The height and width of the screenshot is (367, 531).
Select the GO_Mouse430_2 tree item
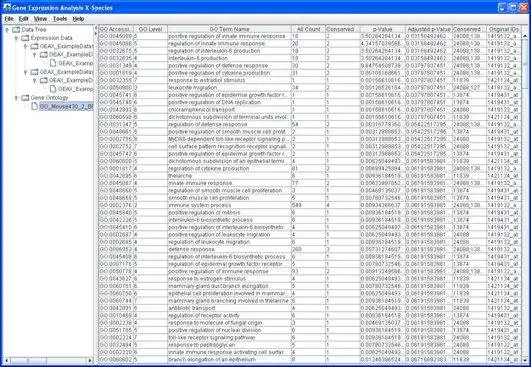pos(66,106)
